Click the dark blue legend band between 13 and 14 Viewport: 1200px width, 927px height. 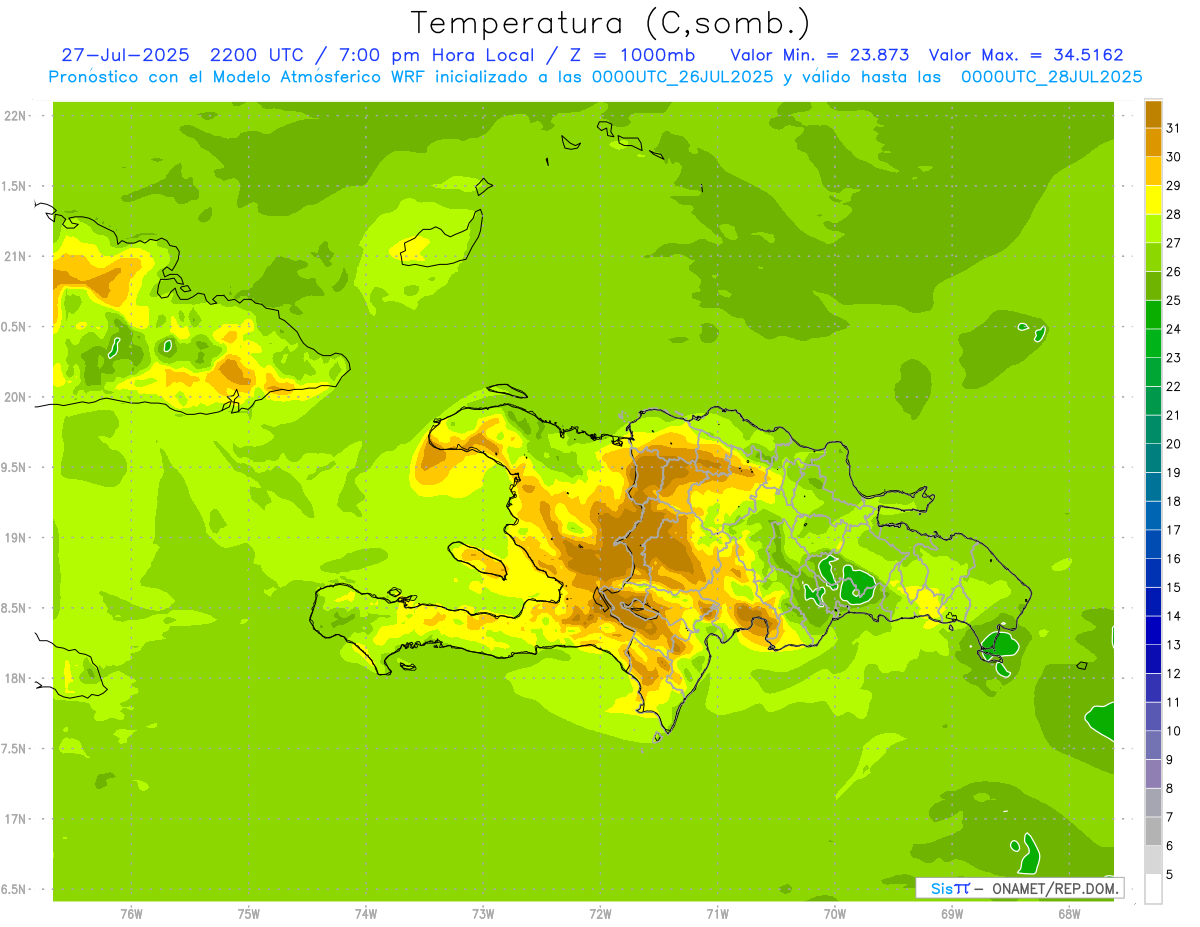pyautogui.click(x=1153, y=630)
